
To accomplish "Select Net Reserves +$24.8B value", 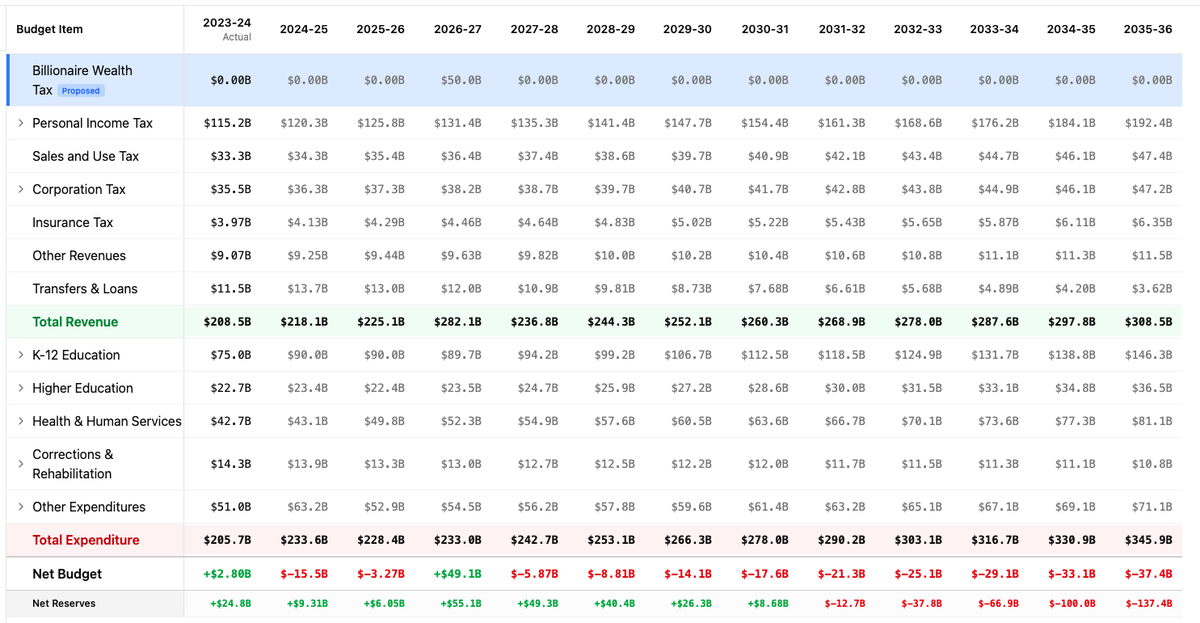I will coord(230,603).
